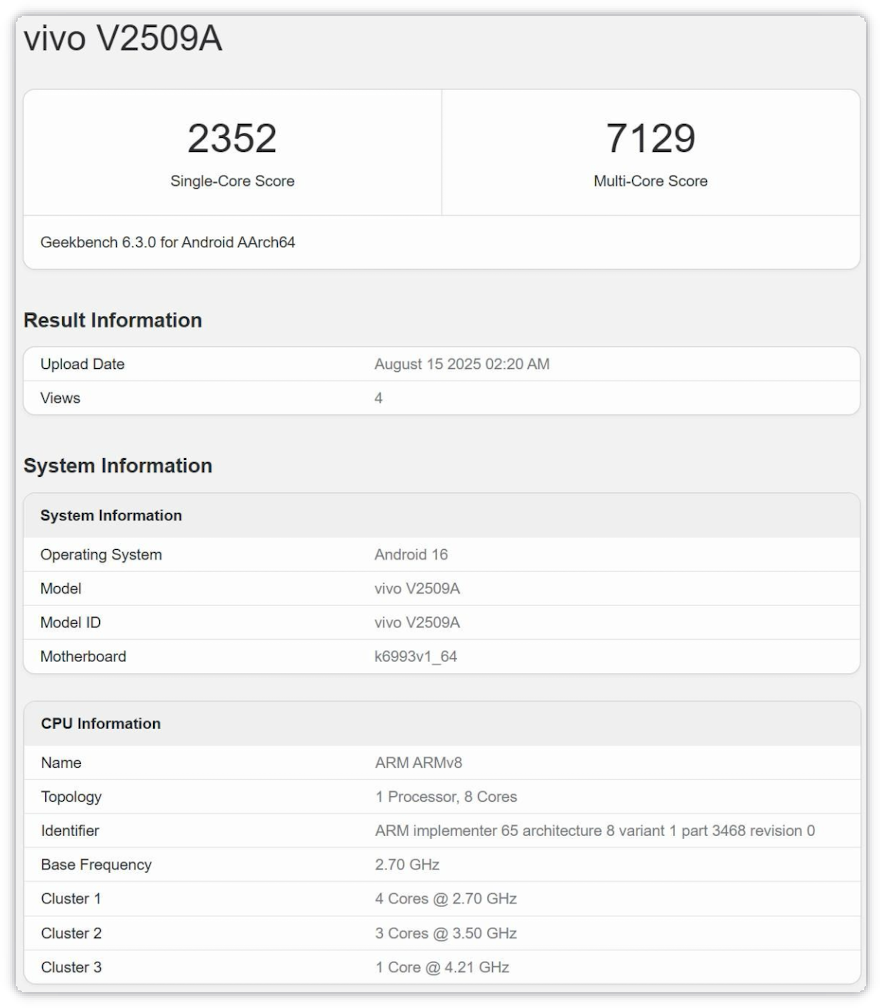Click Cluster 3 value 1 Core @ 4.21 GHz
Image resolution: width=882 pixels, height=1008 pixels.
coord(442,967)
